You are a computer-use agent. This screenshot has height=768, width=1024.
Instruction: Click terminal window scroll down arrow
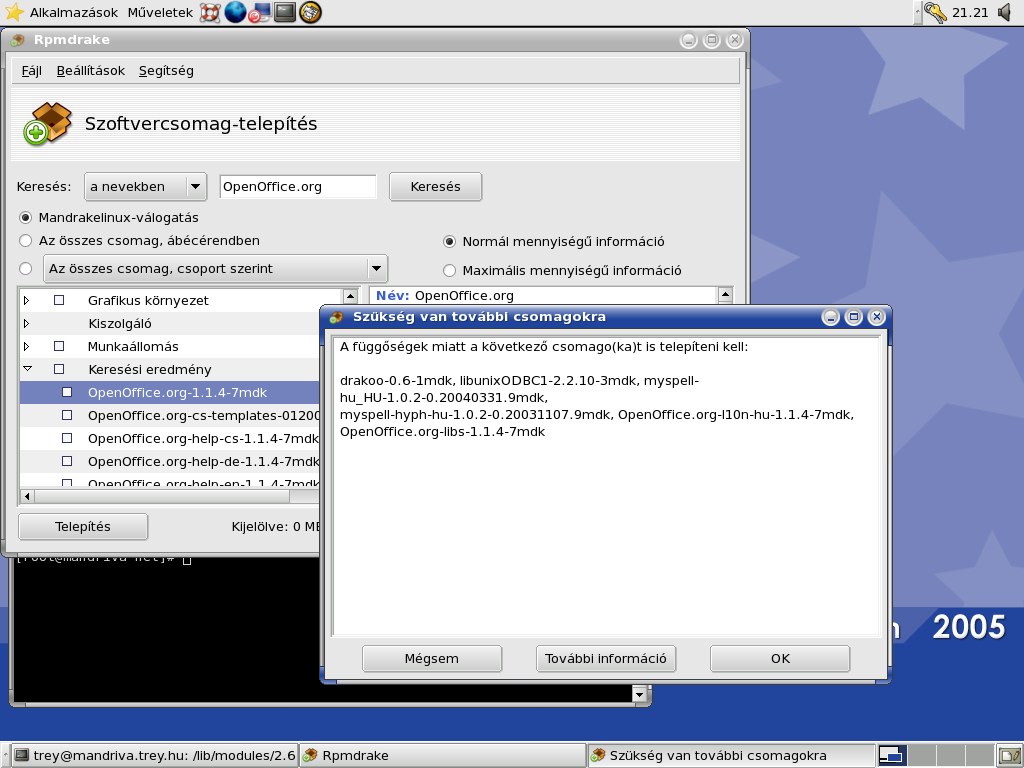point(639,694)
